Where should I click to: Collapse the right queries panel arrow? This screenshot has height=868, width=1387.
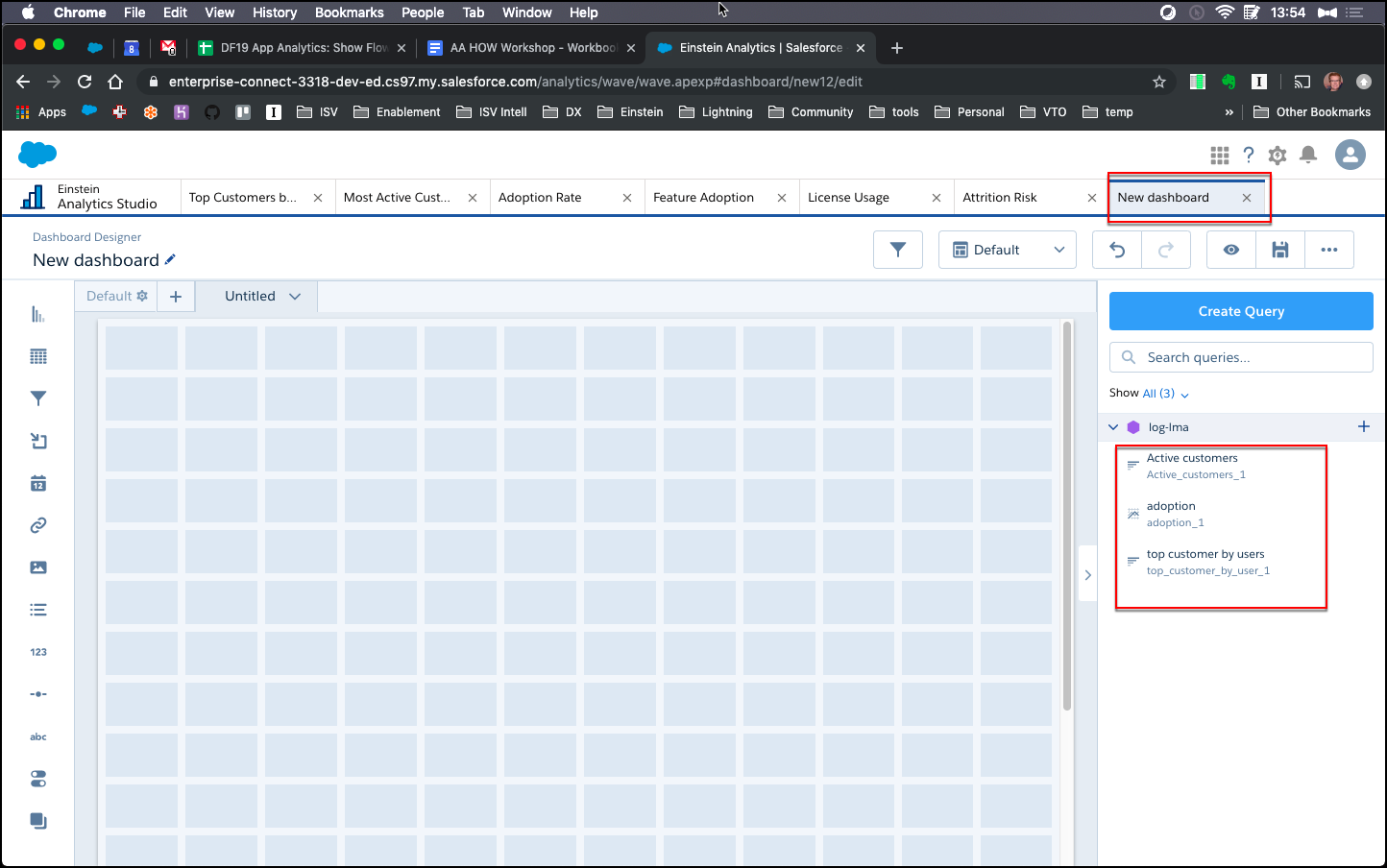tap(1087, 574)
